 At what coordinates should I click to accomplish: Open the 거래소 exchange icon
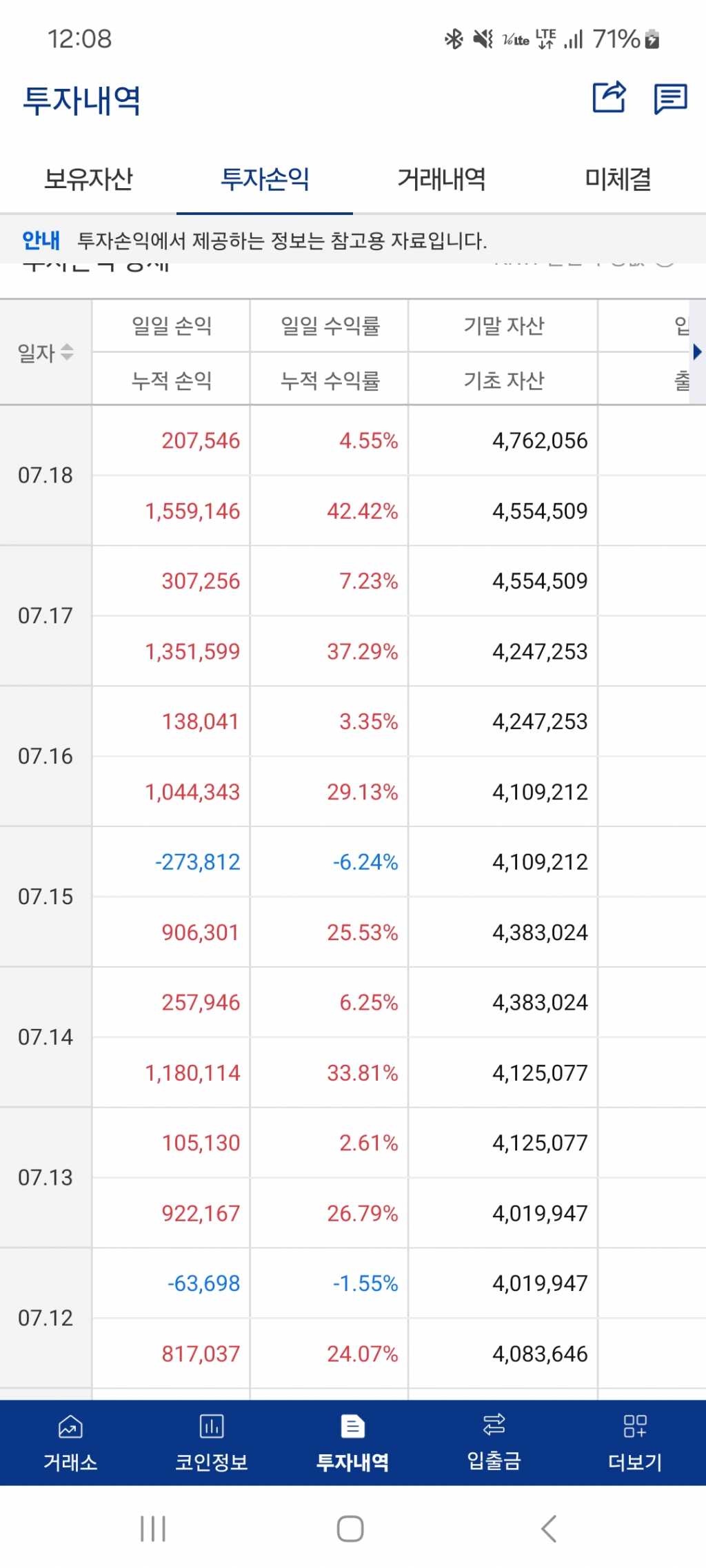click(70, 1426)
